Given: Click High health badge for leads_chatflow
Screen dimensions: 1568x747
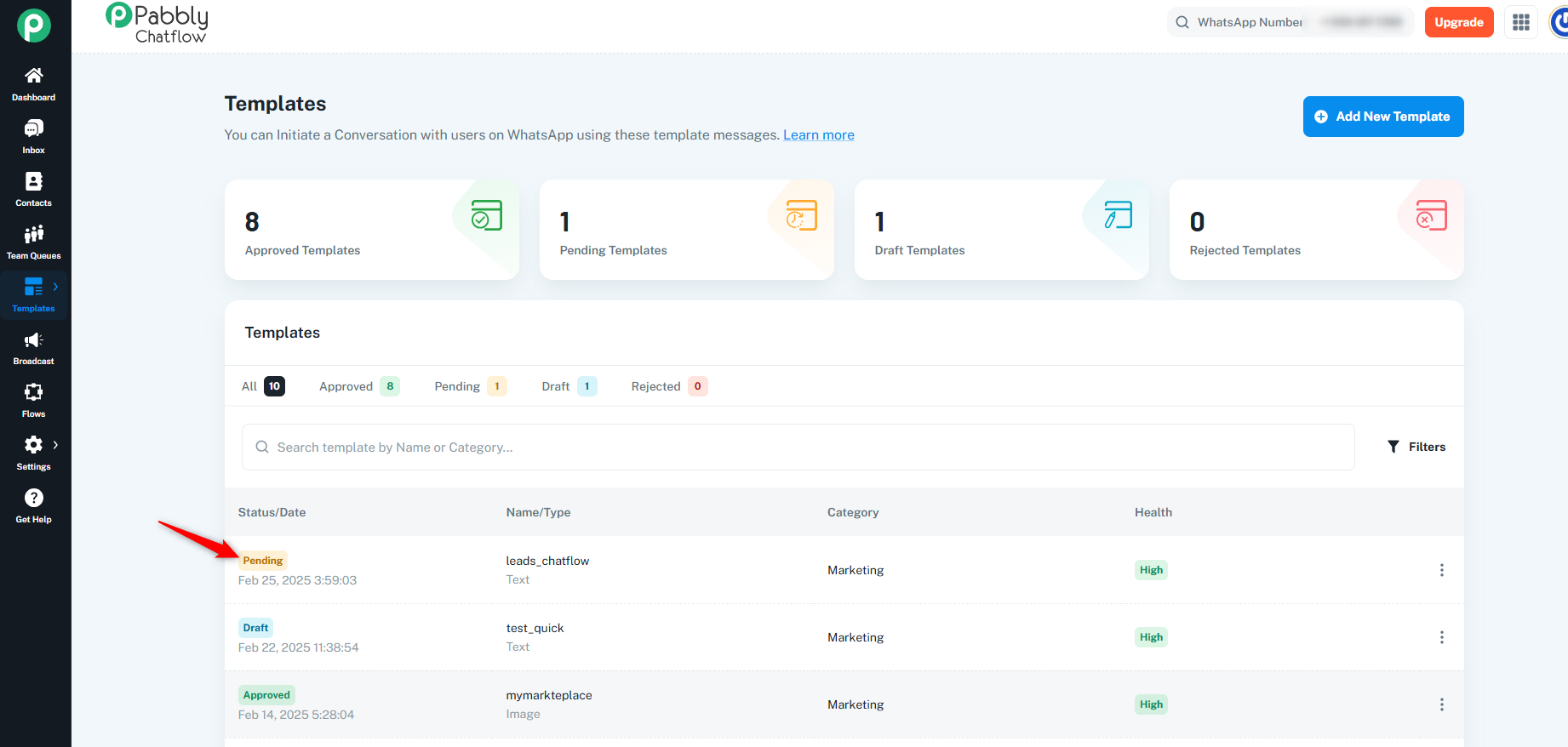Looking at the screenshot, I should [1151, 570].
